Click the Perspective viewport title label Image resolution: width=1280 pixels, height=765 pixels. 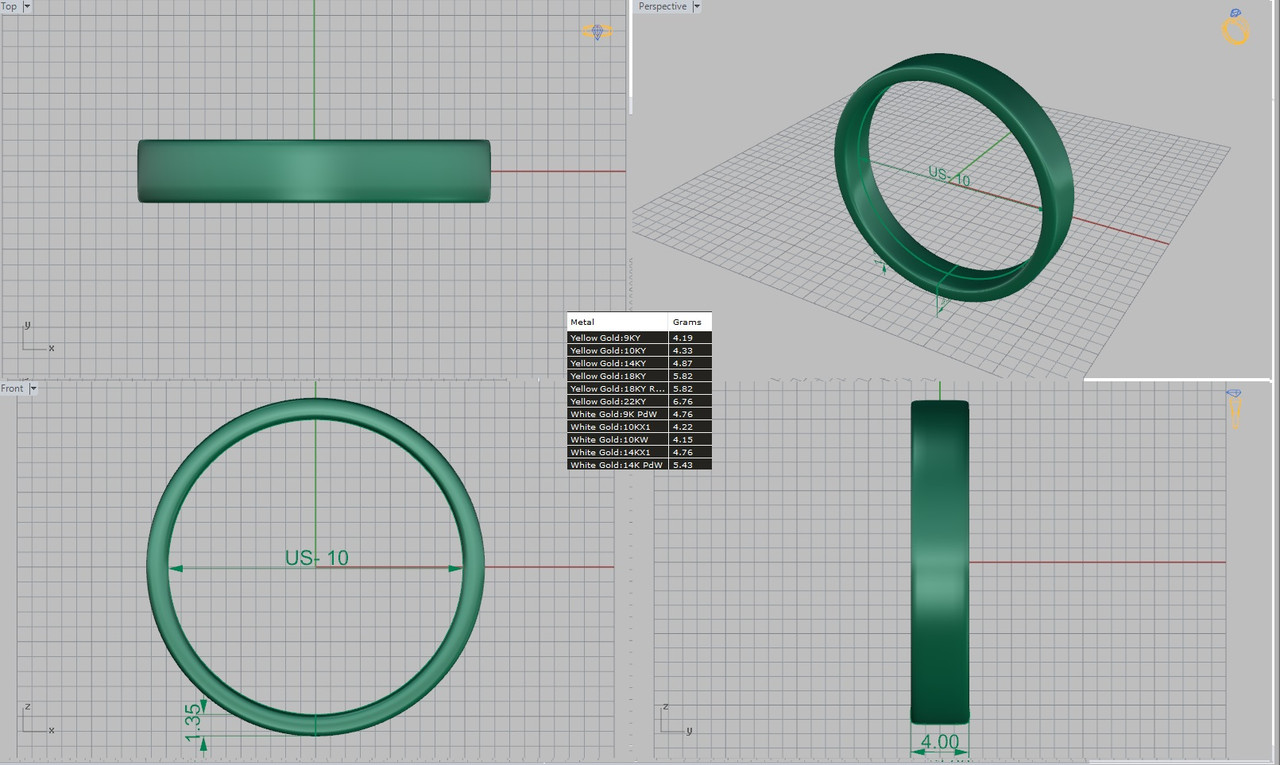tap(663, 6)
